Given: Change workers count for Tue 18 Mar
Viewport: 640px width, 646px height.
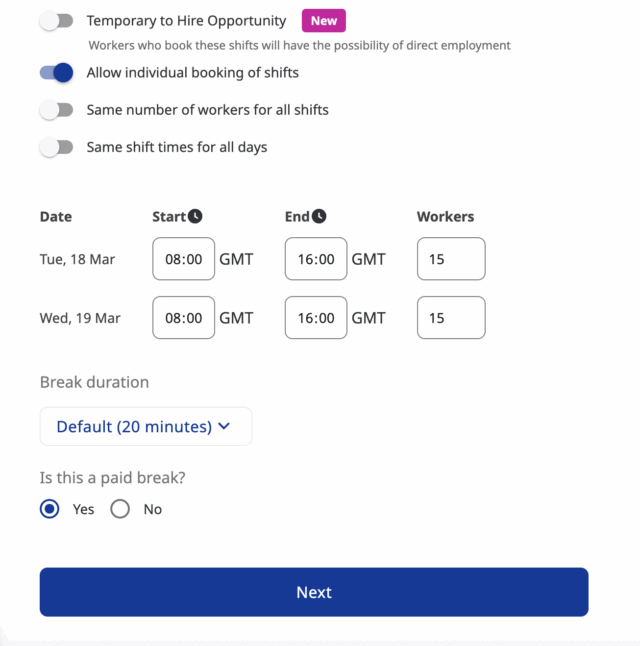Looking at the screenshot, I should 451,259.
